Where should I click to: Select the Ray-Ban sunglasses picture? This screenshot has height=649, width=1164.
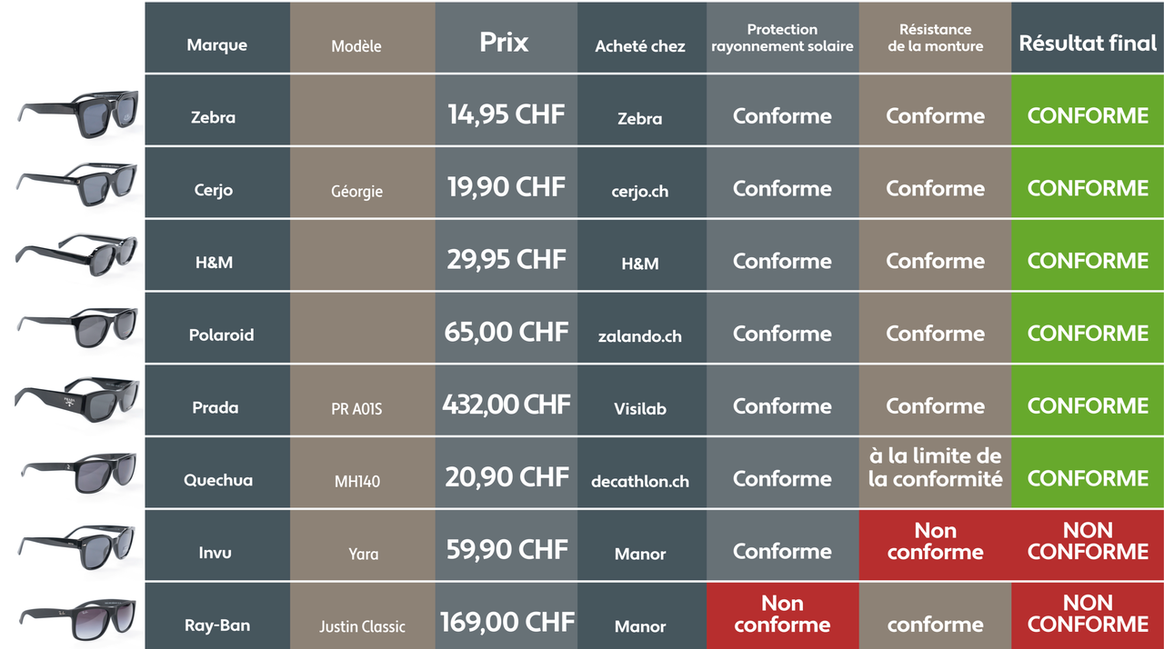78,619
